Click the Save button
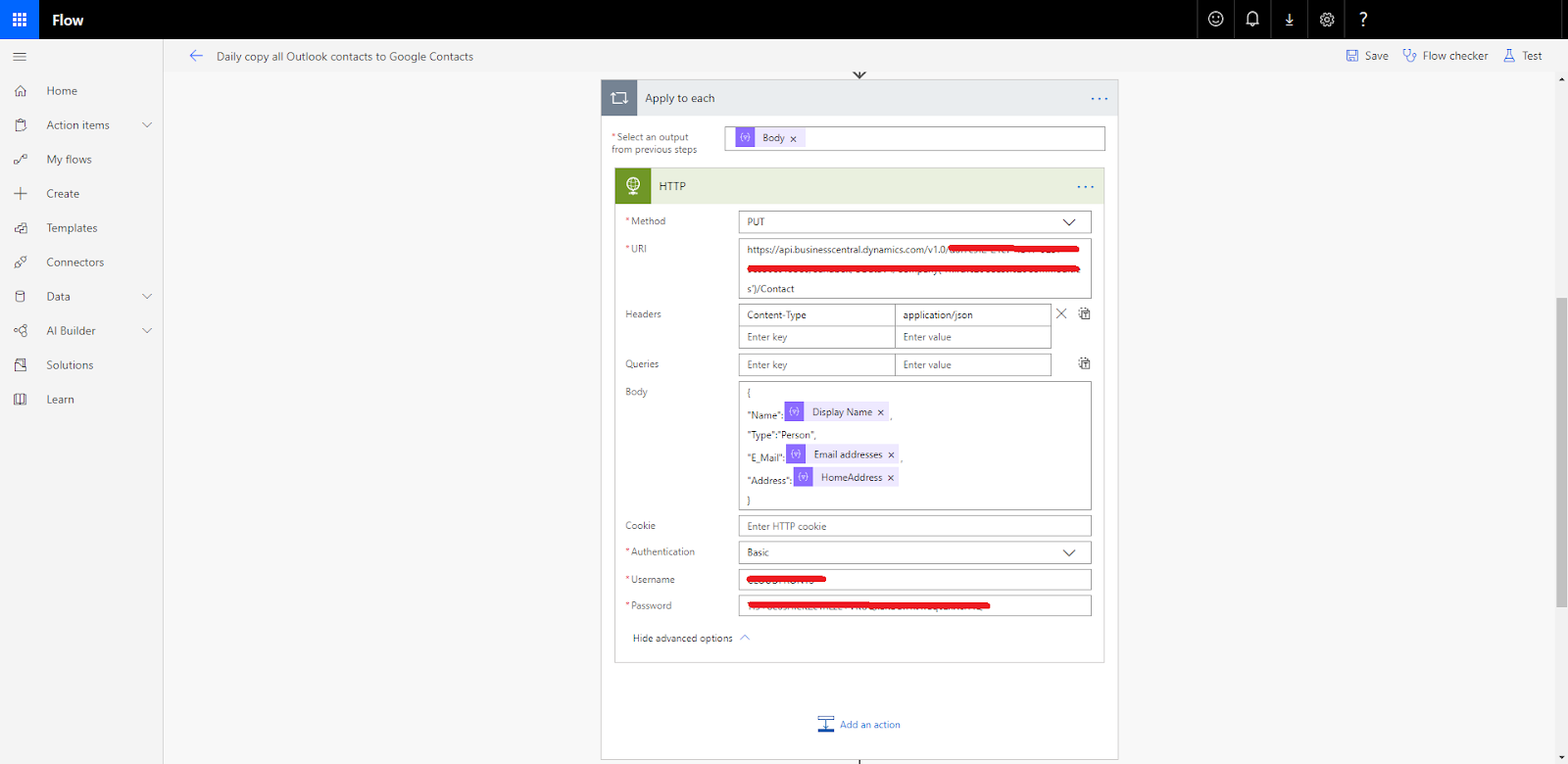 (1367, 56)
